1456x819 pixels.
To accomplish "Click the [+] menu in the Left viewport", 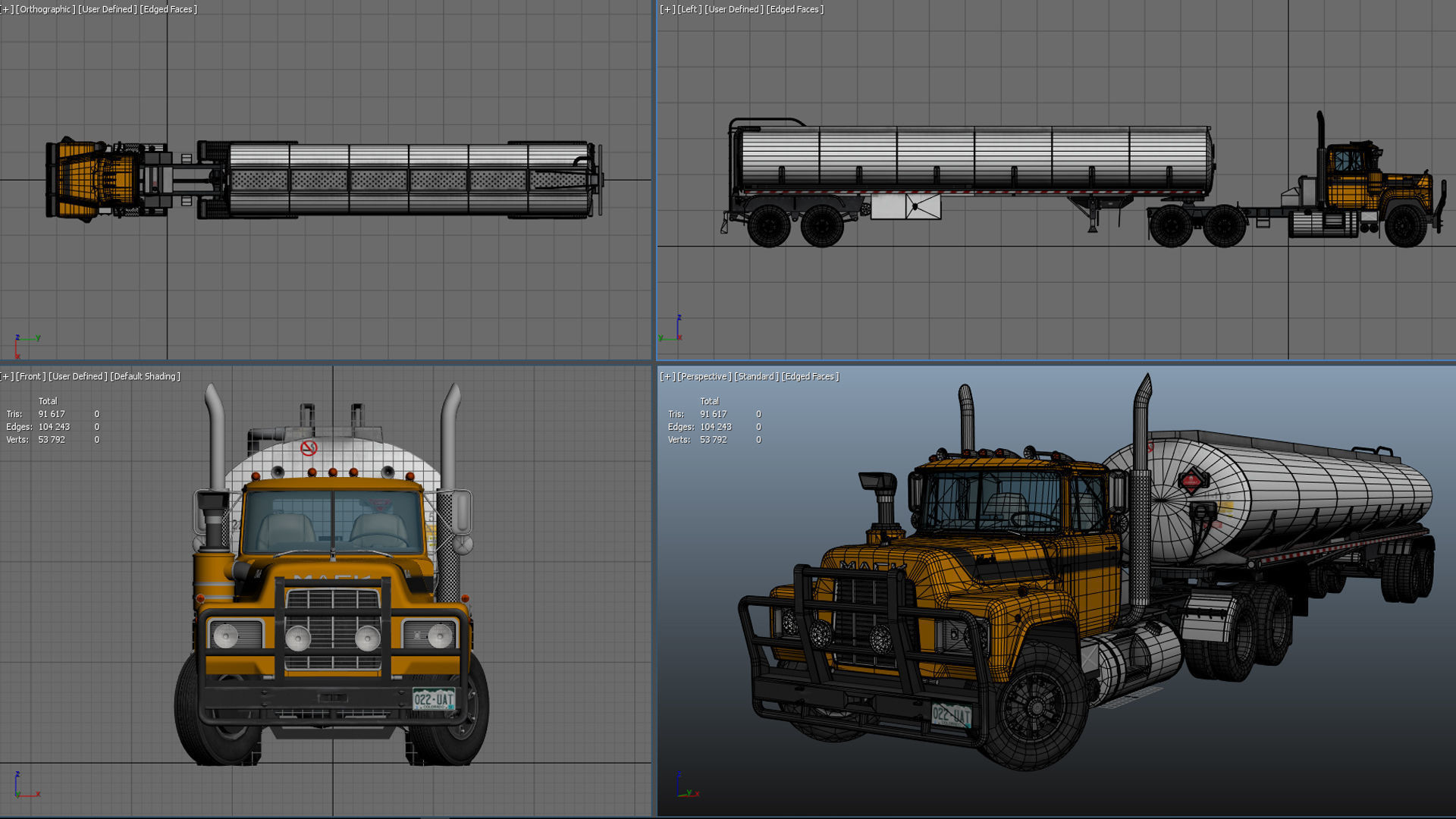I will [x=667, y=9].
